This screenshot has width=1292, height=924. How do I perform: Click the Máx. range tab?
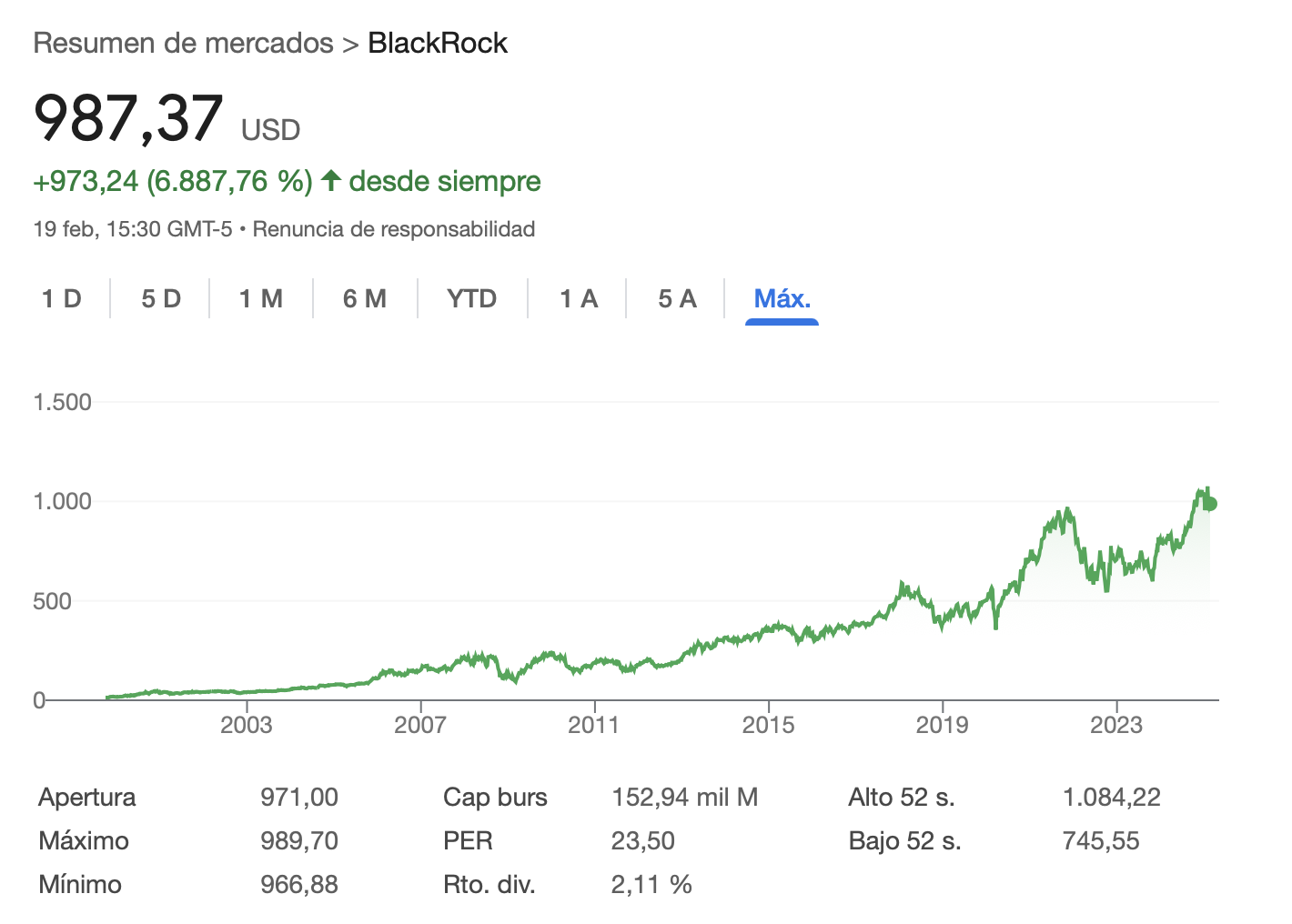[x=782, y=298]
